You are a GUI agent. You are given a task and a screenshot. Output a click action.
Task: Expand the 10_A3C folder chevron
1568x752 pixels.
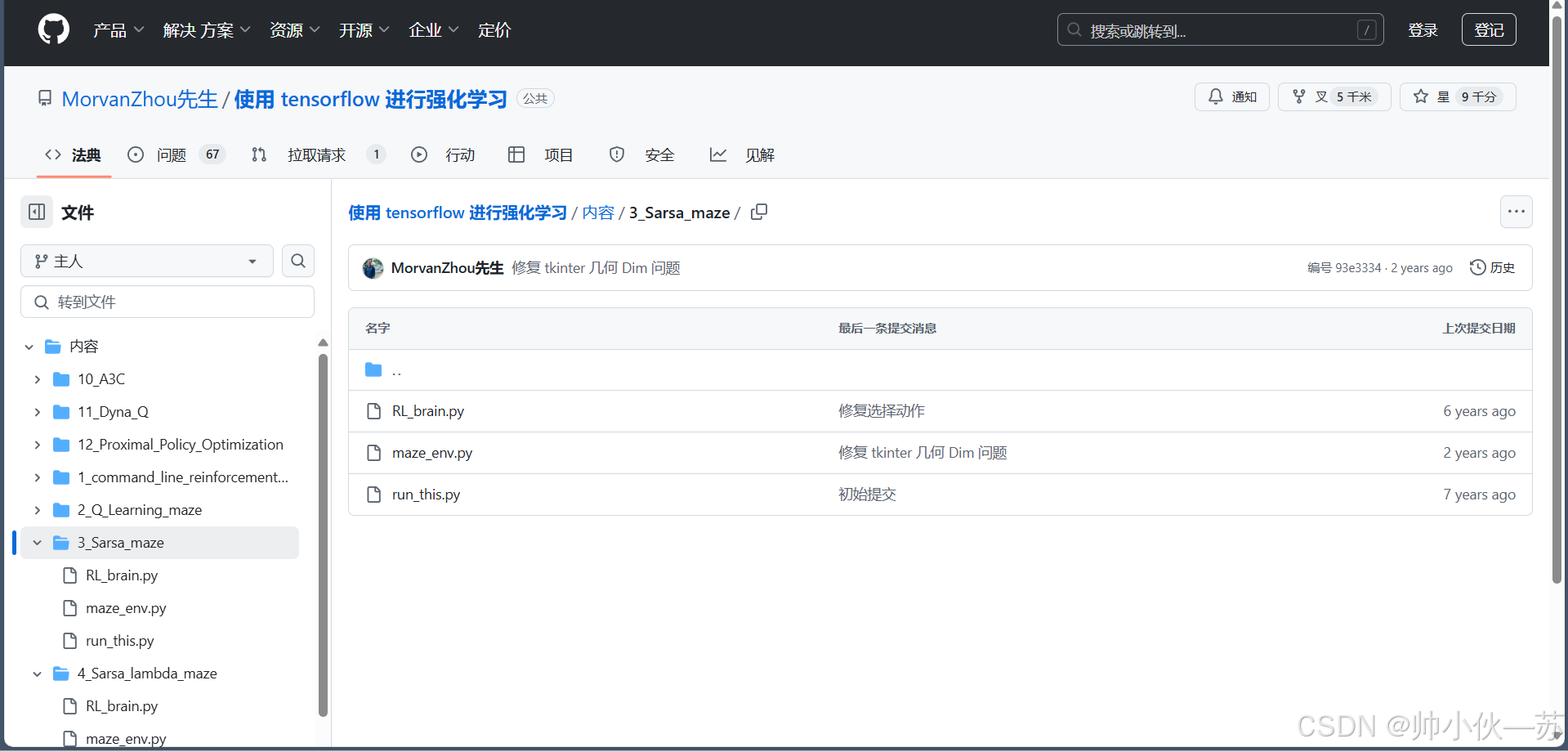pyautogui.click(x=38, y=379)
